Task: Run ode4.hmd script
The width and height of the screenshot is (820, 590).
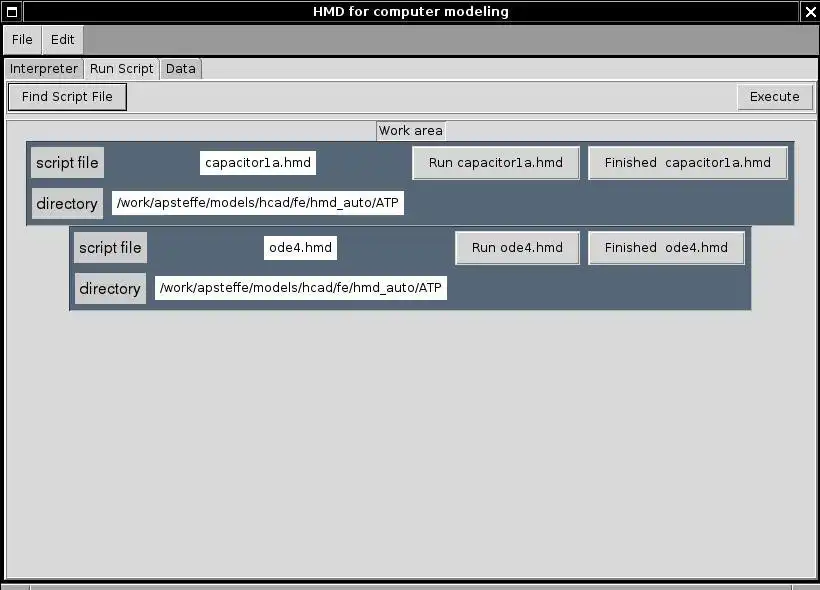Action: click(x=517, y=247)
